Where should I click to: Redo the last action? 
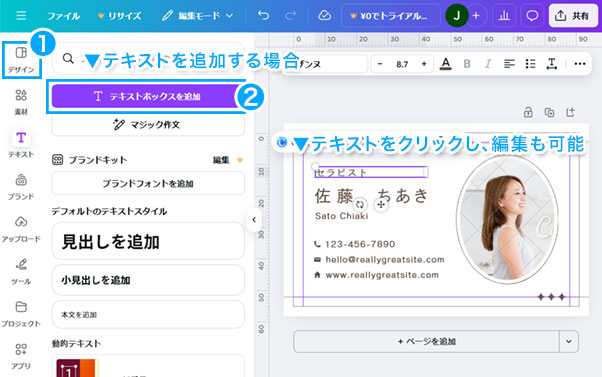coord(290,16)
